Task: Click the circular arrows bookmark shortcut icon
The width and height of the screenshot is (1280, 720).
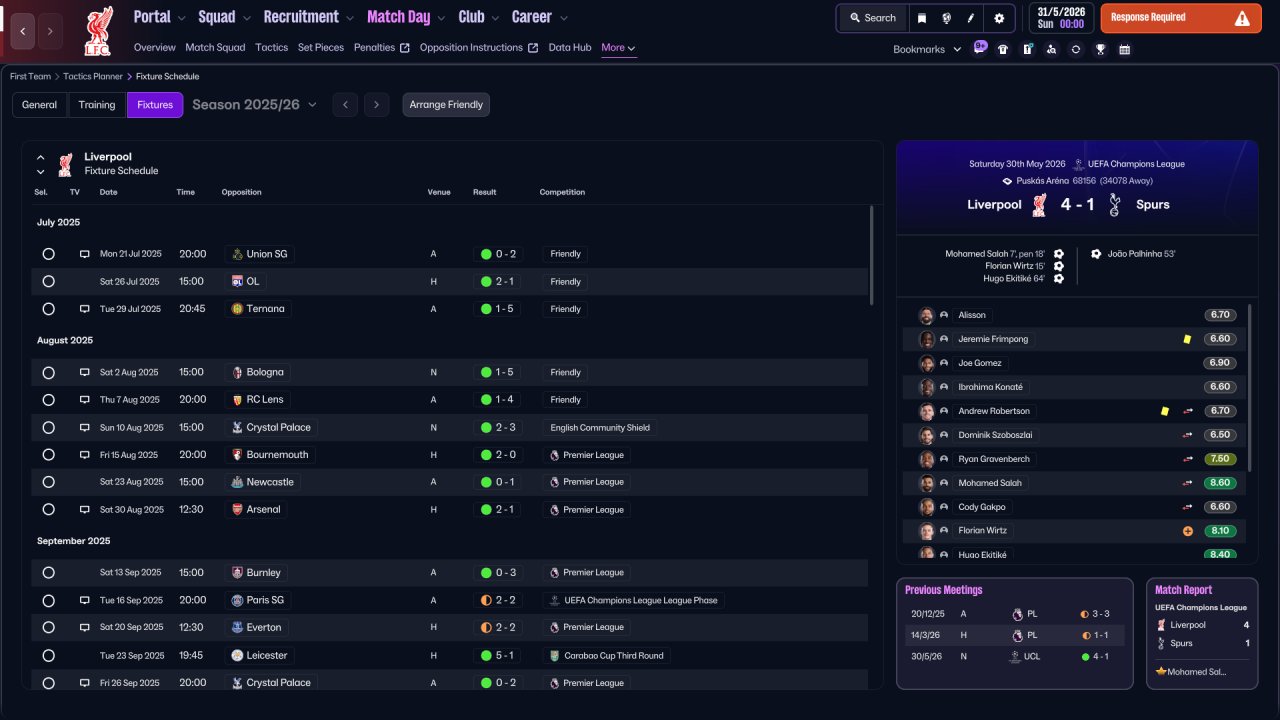Action: pos(1076,49)
